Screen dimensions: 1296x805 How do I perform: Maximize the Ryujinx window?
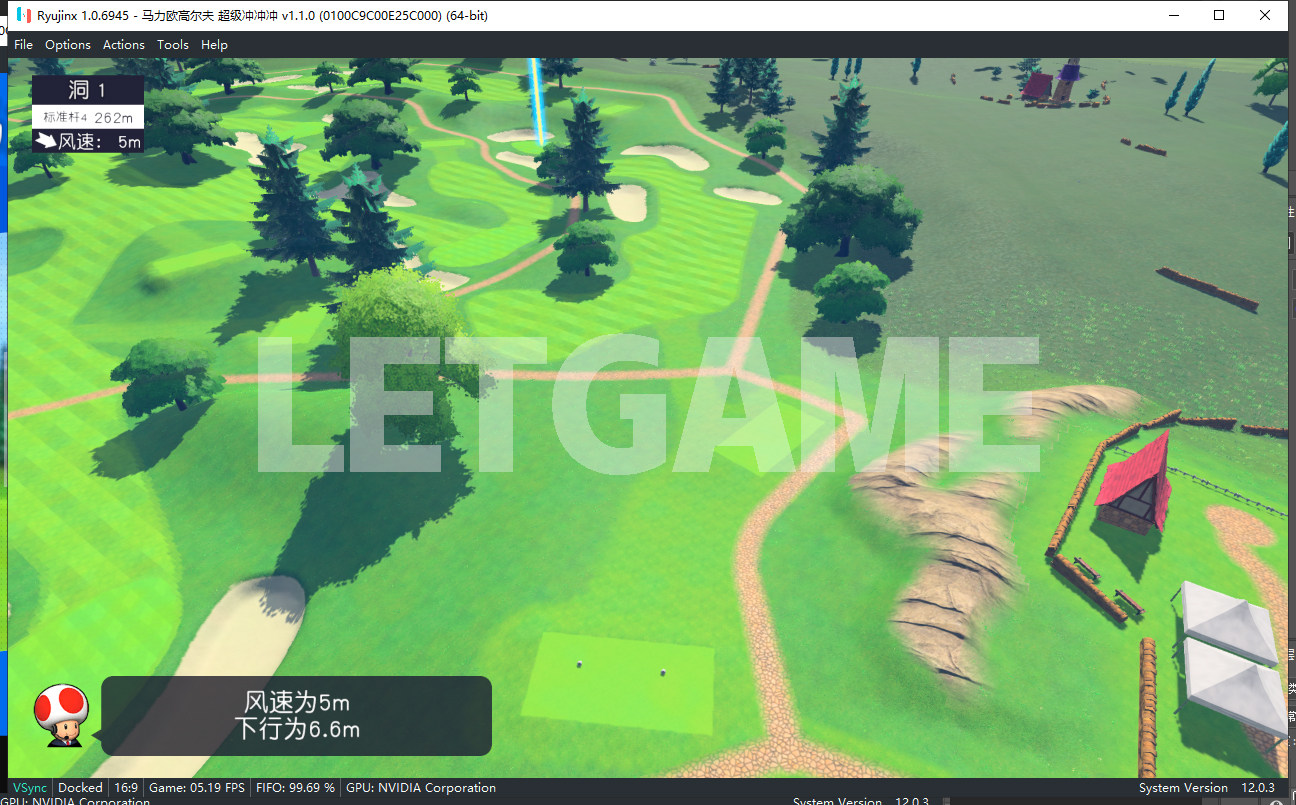click(x=1219, y=15)
